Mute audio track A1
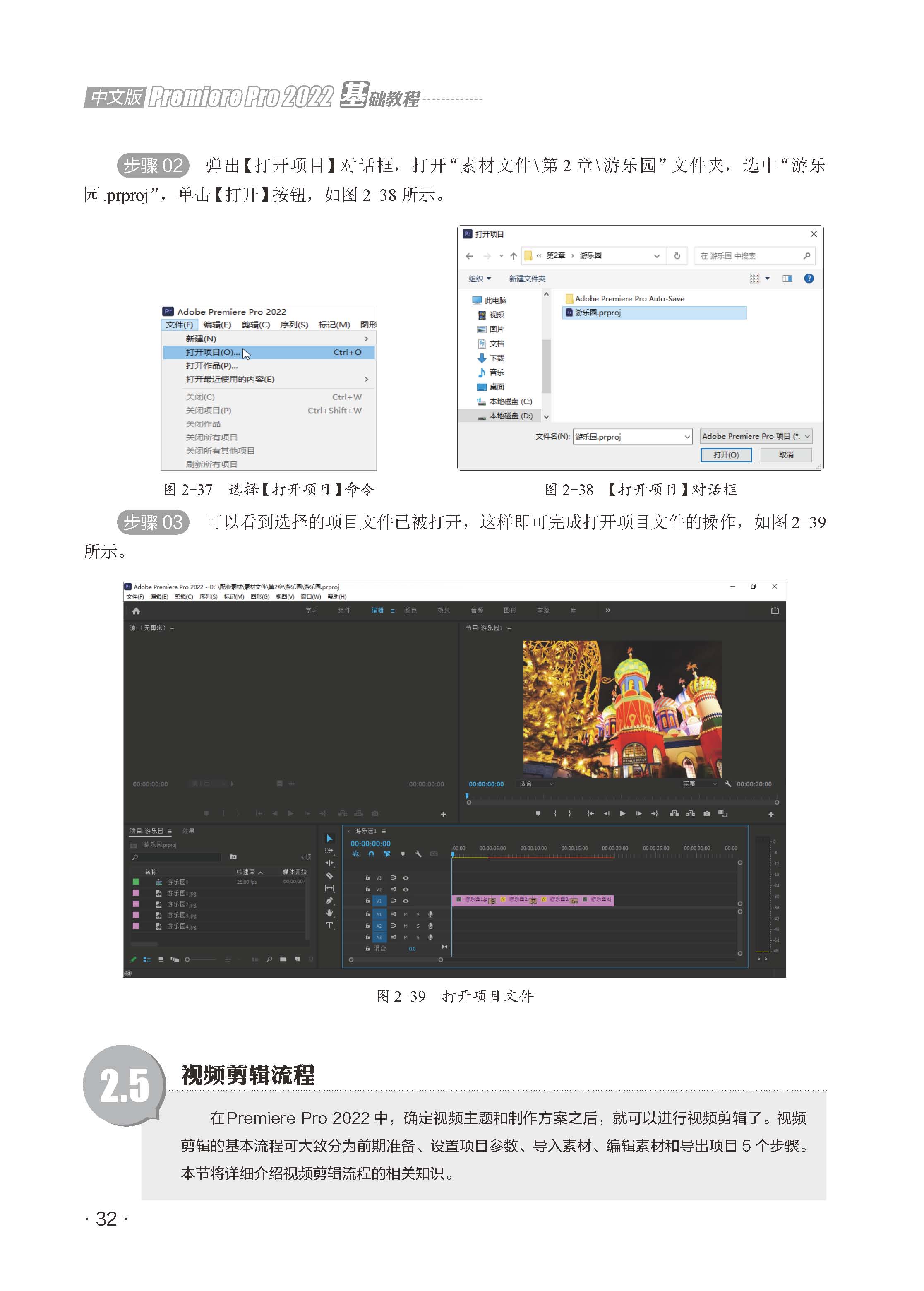924x1291 pixels. [x=406, y=914]
